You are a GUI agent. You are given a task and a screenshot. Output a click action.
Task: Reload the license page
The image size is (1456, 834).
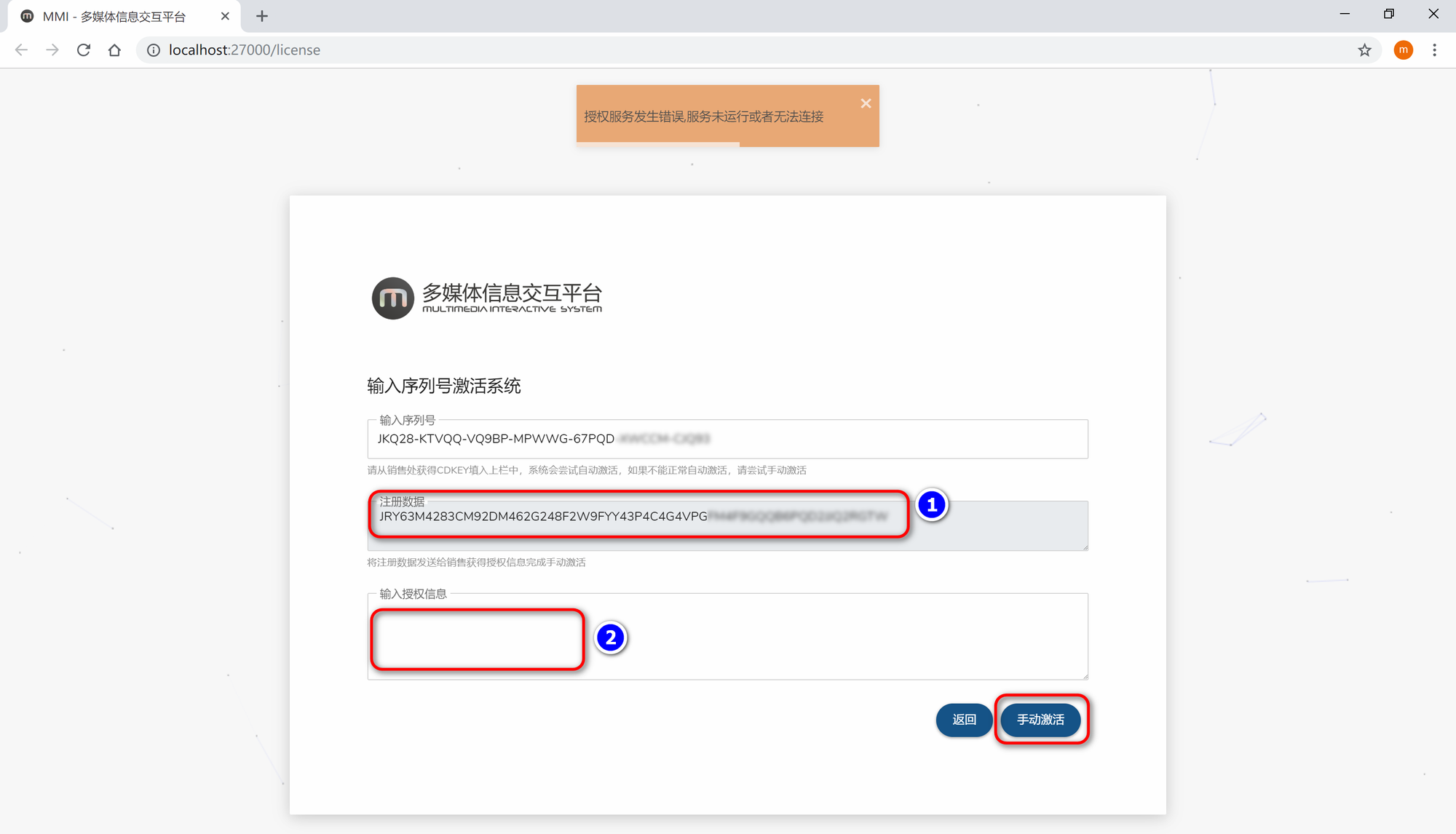pyautogui.click(x=84, y=50)
